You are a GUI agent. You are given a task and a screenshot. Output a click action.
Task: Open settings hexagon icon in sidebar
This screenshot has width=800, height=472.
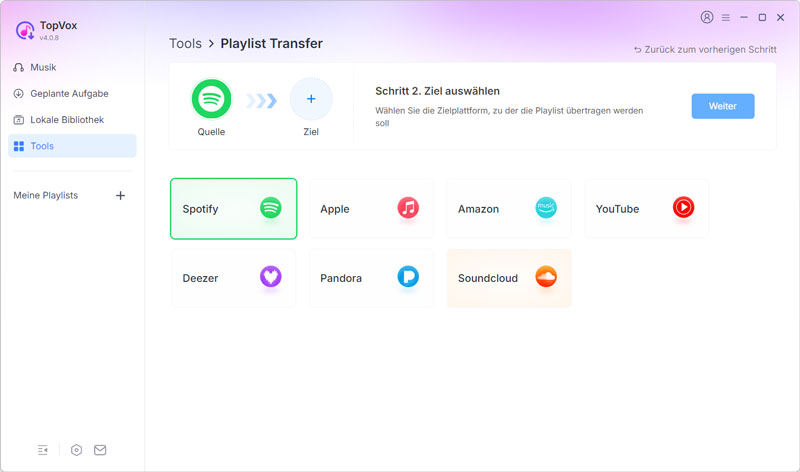76,450
